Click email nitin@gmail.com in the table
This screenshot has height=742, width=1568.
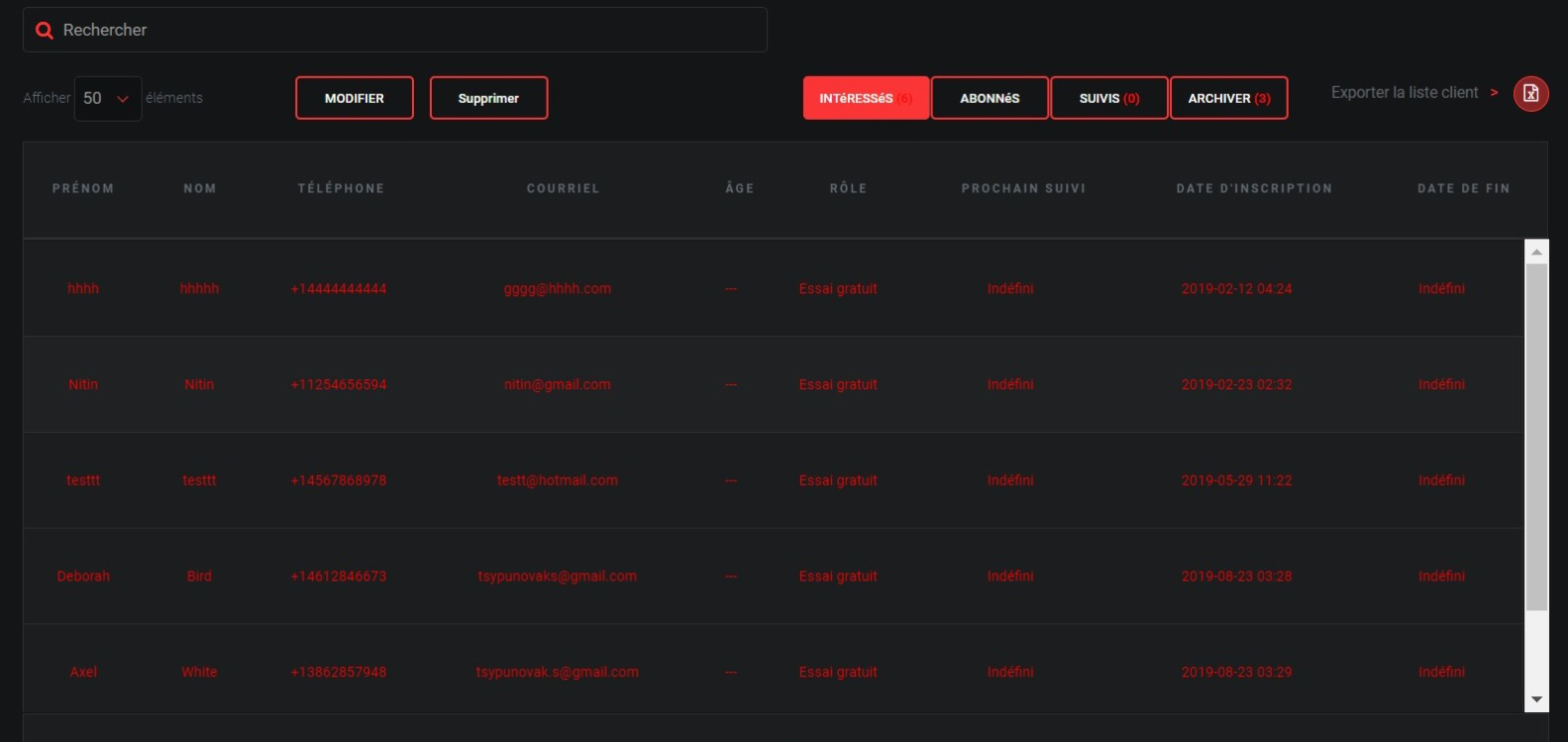(557, 385)
